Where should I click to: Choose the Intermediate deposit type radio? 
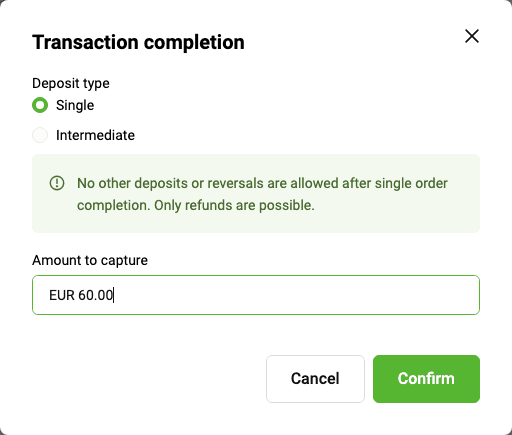tap(40, 135)
